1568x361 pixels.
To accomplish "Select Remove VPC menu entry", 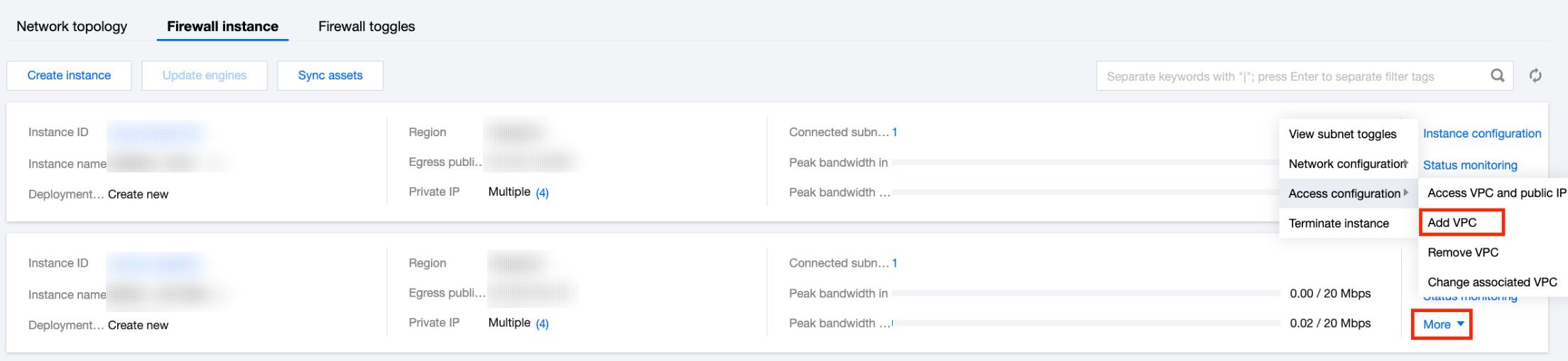I will (x=1463, y=252).
